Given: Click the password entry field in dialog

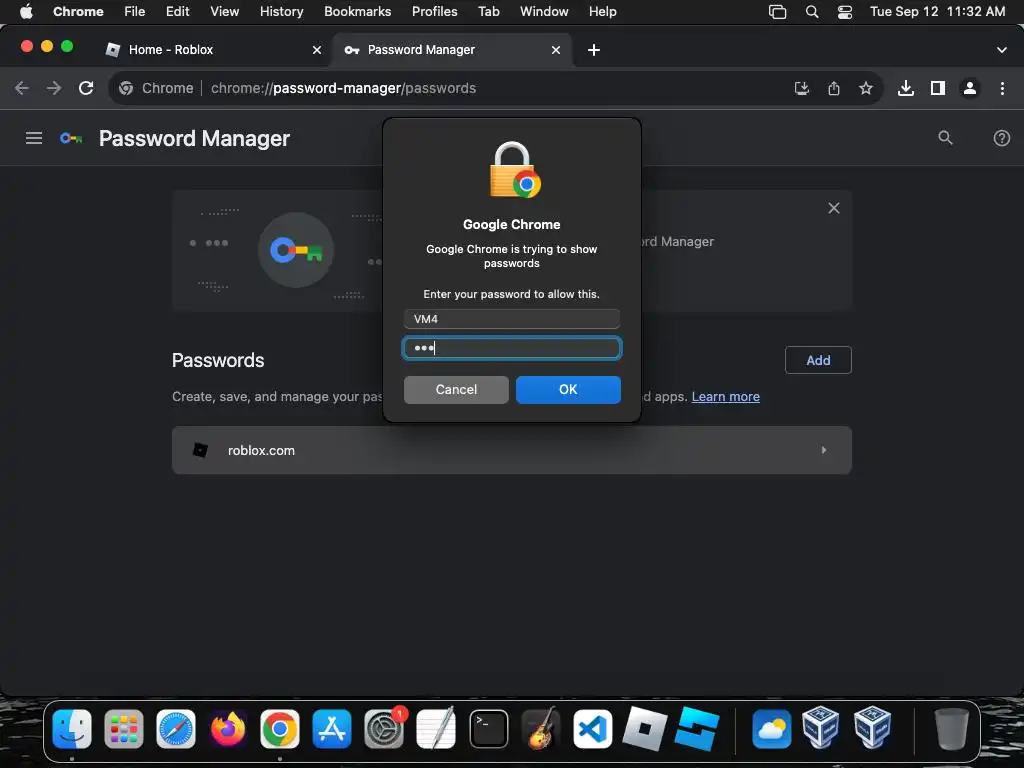Looking at the screenshot, I should (x=511, y=348).
